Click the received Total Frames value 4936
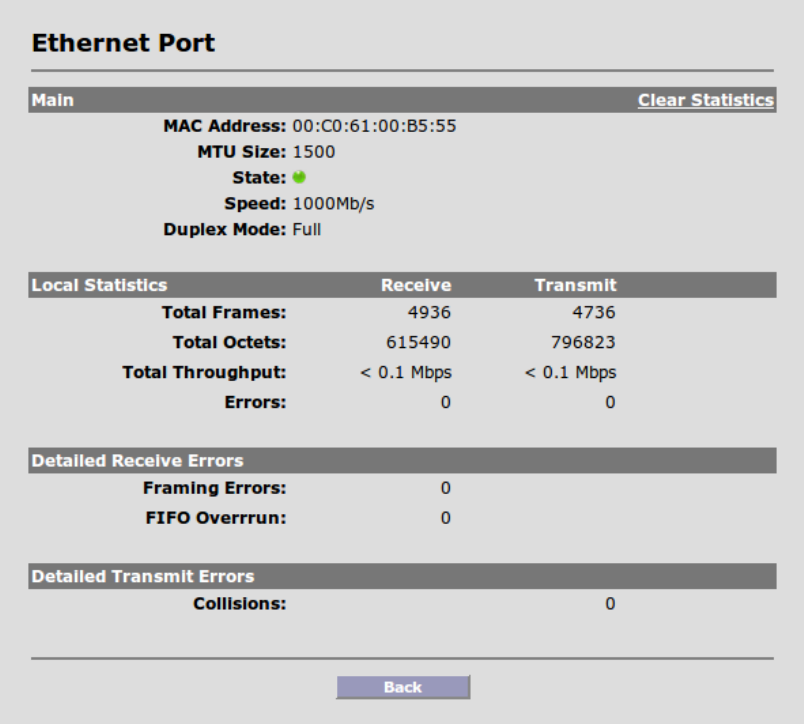The image size is (804, 724). click(x=429, y=312)
